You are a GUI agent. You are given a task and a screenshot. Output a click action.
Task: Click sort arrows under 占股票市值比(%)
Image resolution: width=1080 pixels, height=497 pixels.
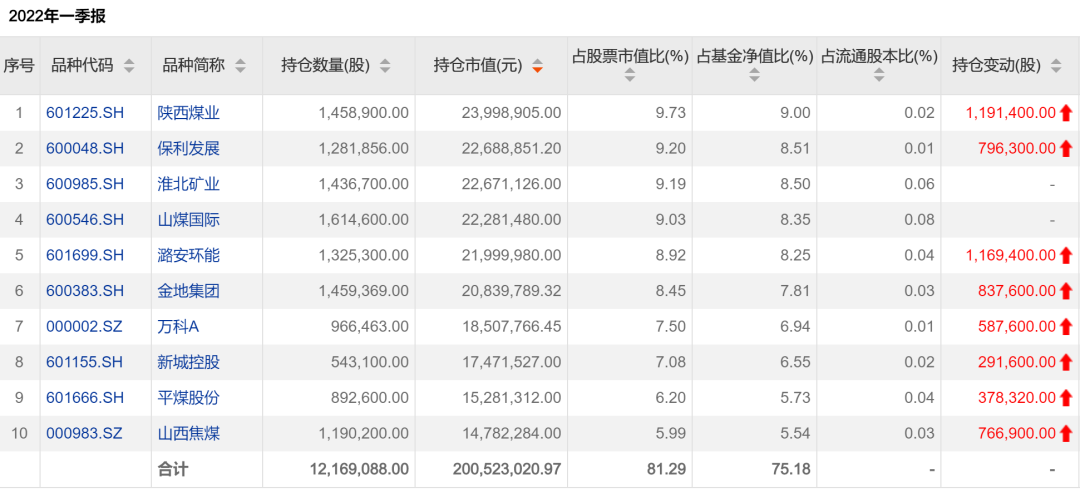(x=629, y=76)
